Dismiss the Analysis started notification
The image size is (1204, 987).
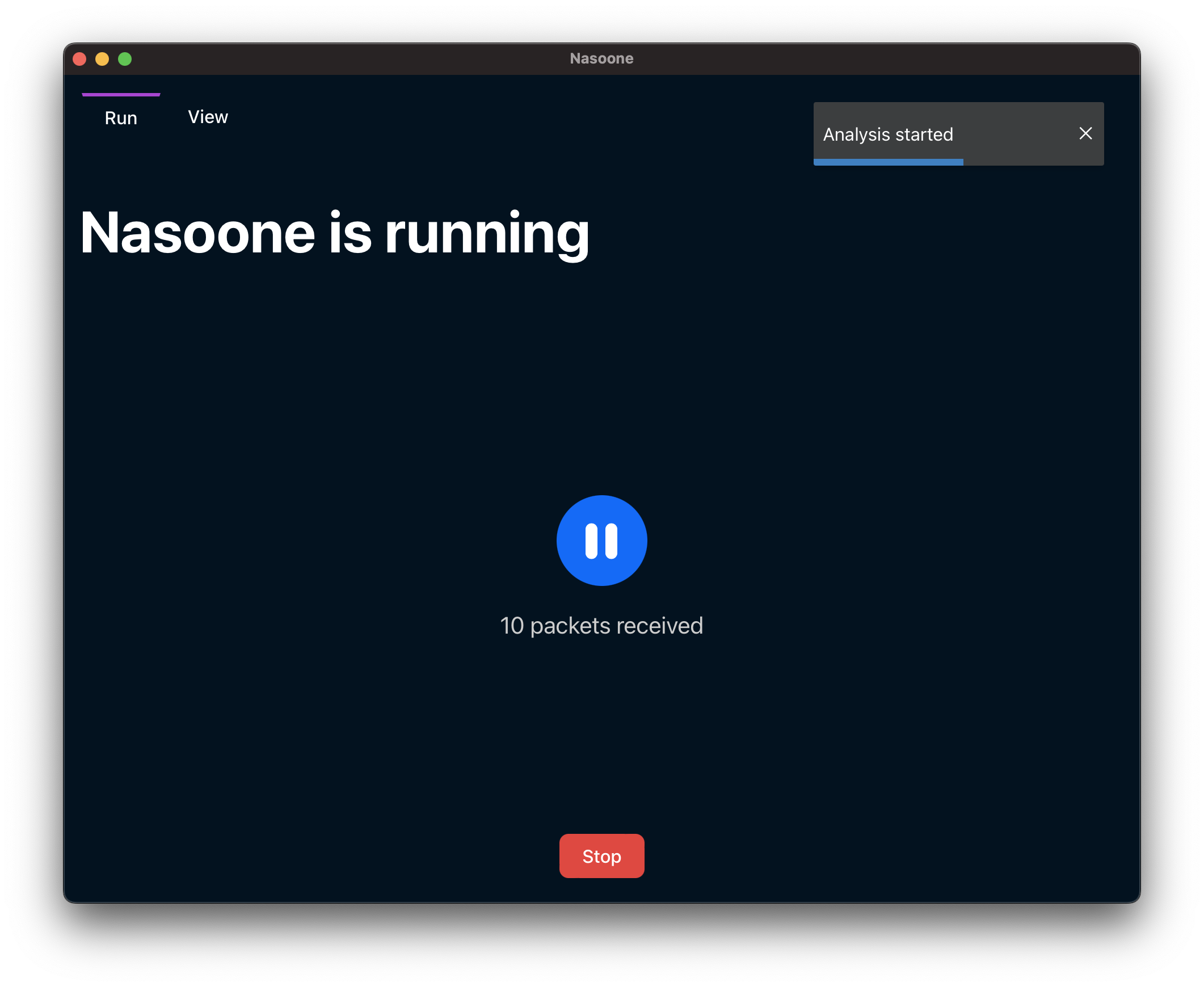[1085, 134]
